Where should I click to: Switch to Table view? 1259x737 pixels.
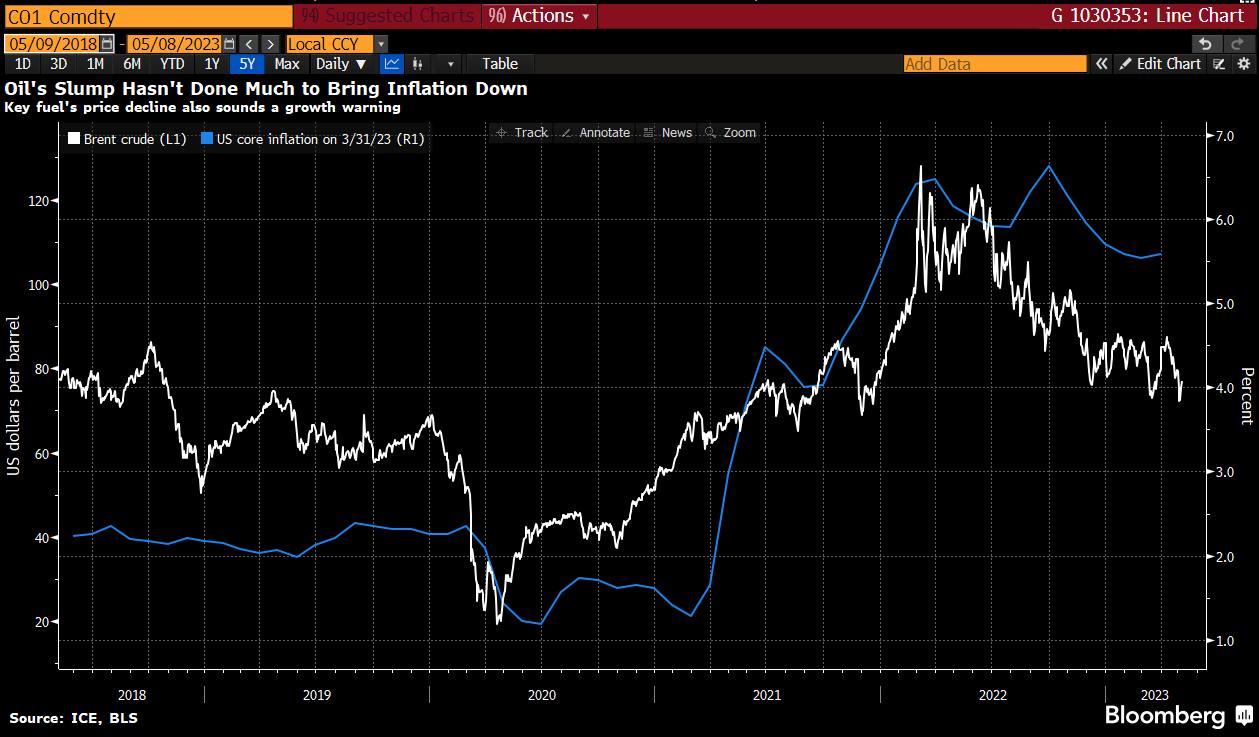(500, 64)
